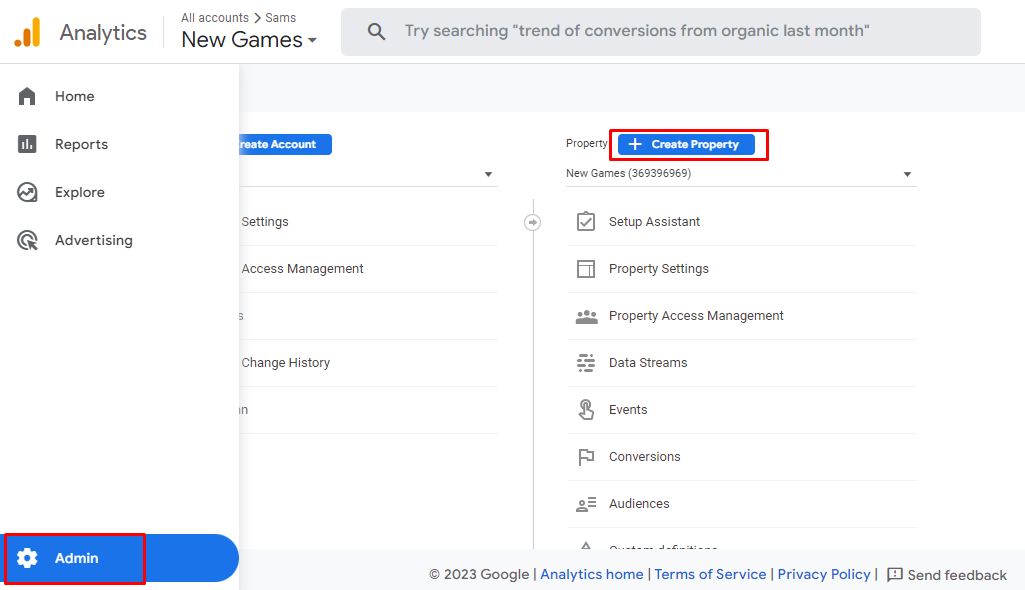Click the Sams breadcrumb

(x=280, y=18)
